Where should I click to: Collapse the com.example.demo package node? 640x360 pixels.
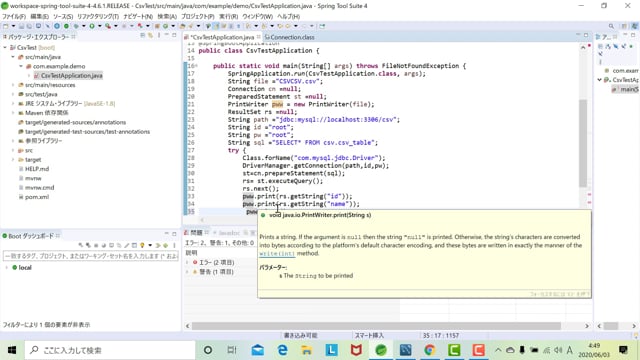pyautogui.click(x=21, y=66)
